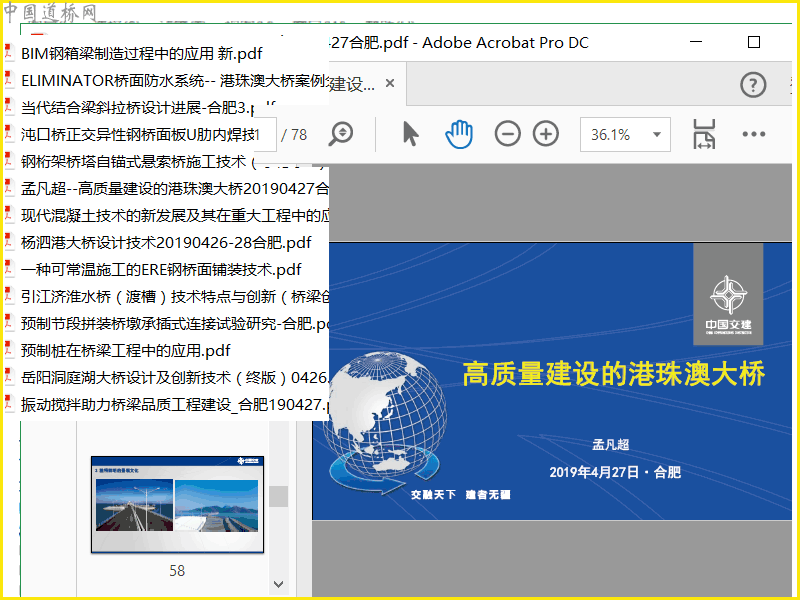Select file 预制节段拼装桥墩承插式连接试验研究-合肥
This screenshot has height=600, width=800.
(x=175, y=323)
